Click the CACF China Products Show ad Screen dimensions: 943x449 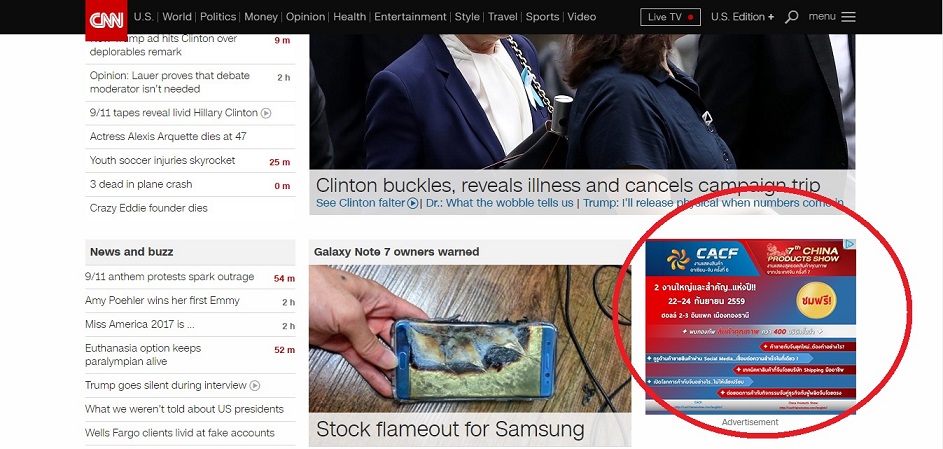751,326
